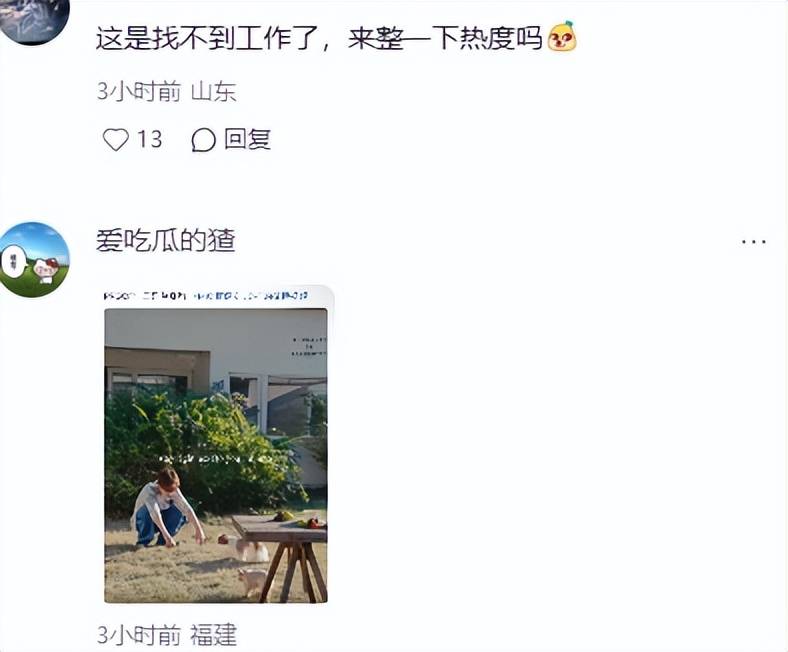788x652 pixels.
Task: Click the 福建 location label
Action: pos(213,635)
